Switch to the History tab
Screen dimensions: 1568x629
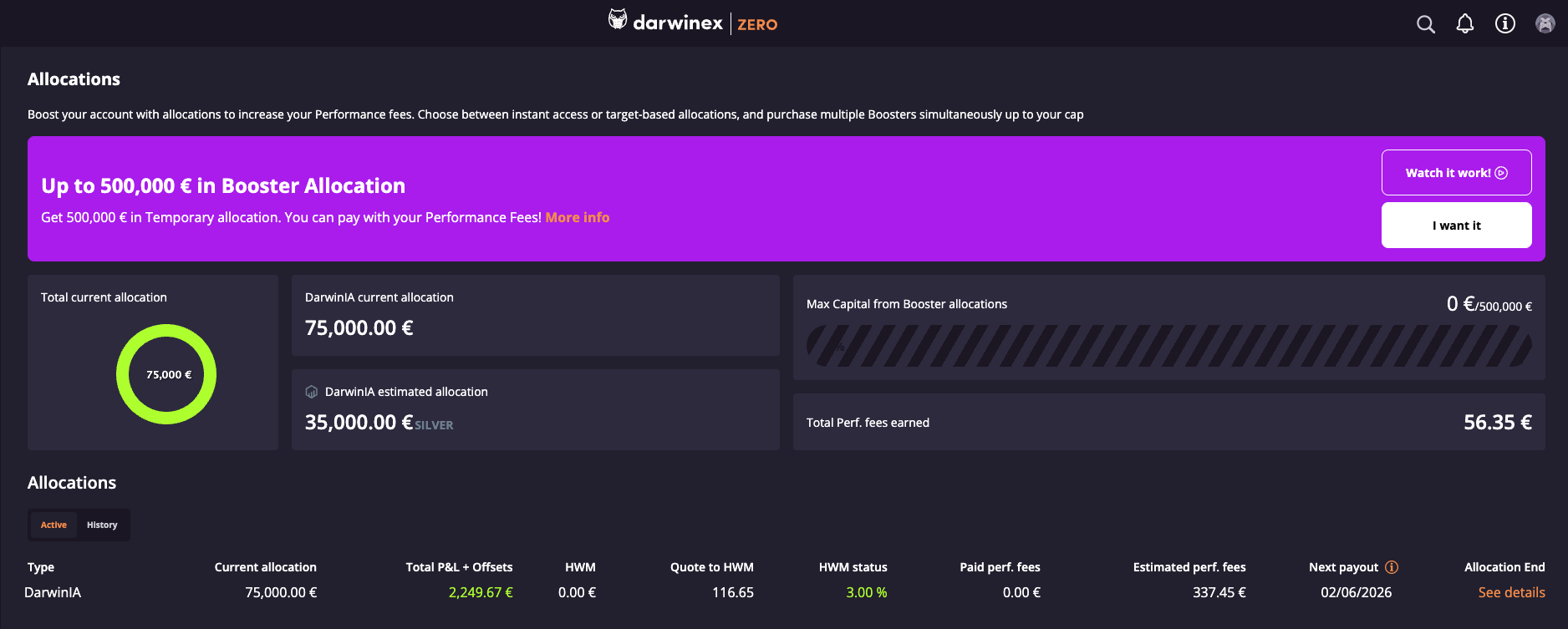(x=102, y=525)
